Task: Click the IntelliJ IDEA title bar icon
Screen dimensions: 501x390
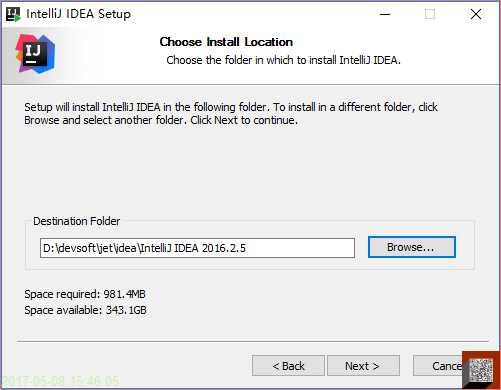Action: click(x=13, y=14)
